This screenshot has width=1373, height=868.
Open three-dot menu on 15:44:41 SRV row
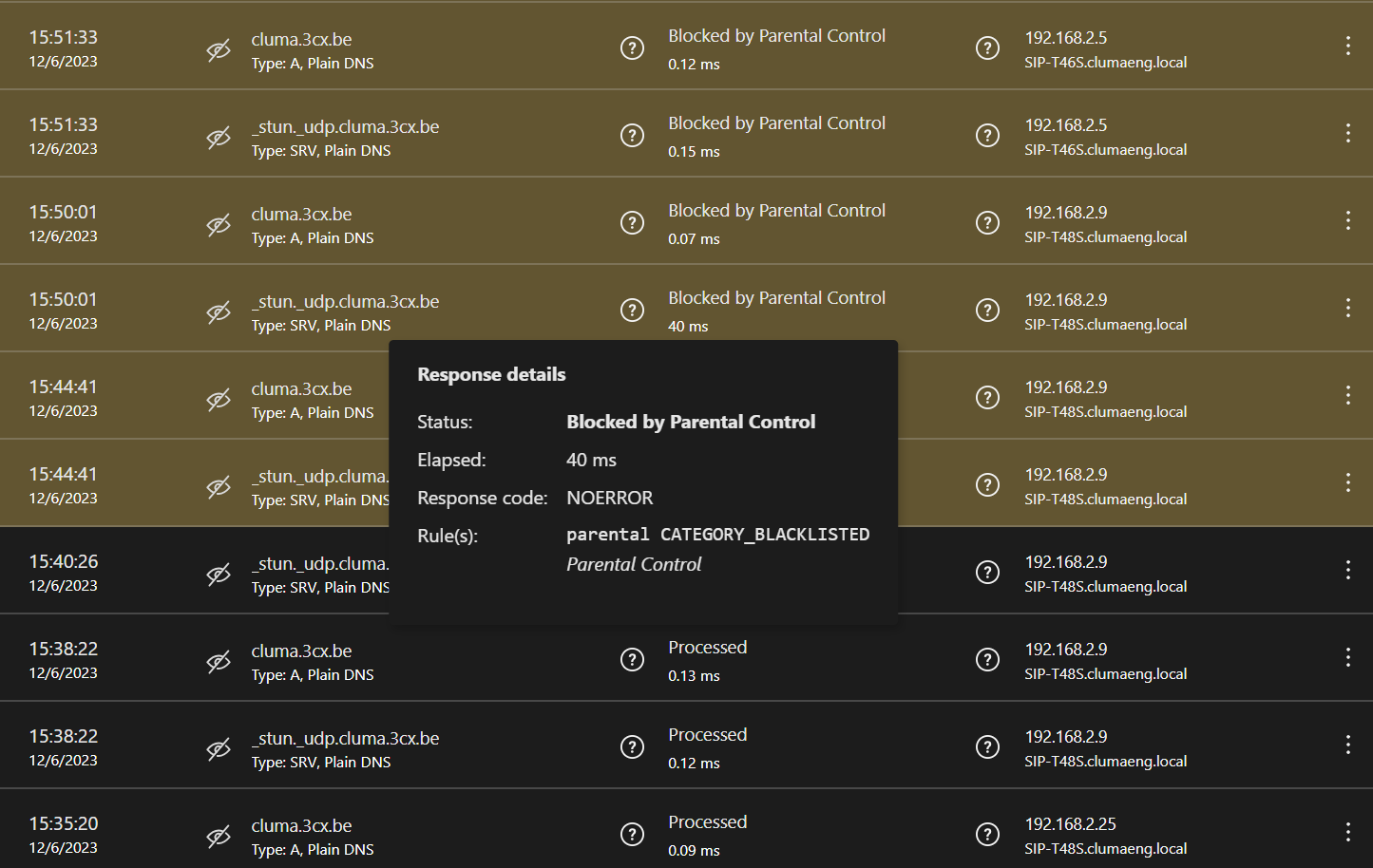pyautogui.click(x=1347, y=482)
